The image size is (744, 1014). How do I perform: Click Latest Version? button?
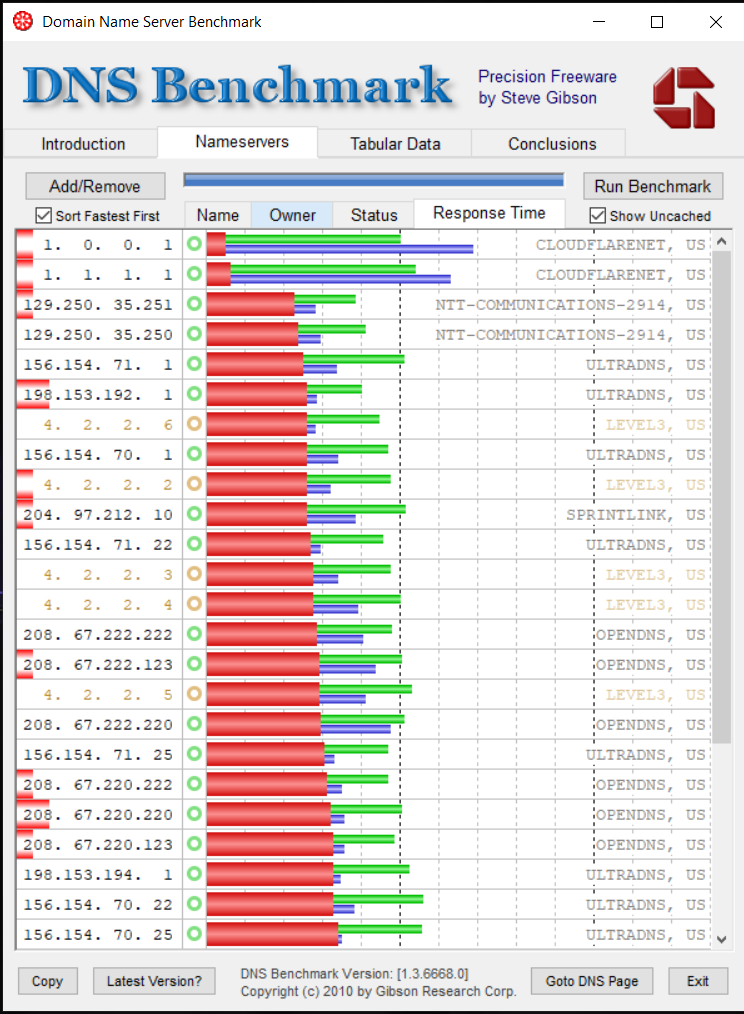click(154, 981)
